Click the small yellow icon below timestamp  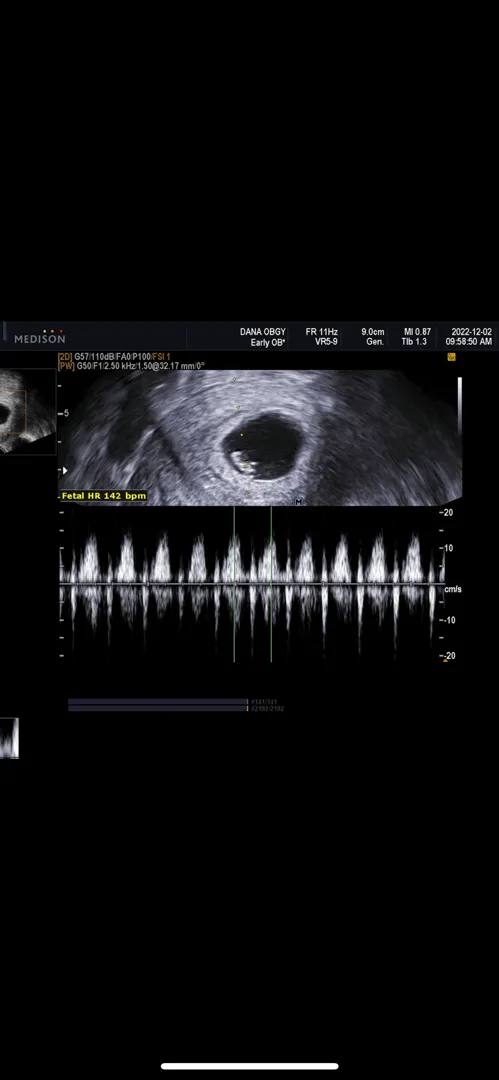[x=451, y=357]
